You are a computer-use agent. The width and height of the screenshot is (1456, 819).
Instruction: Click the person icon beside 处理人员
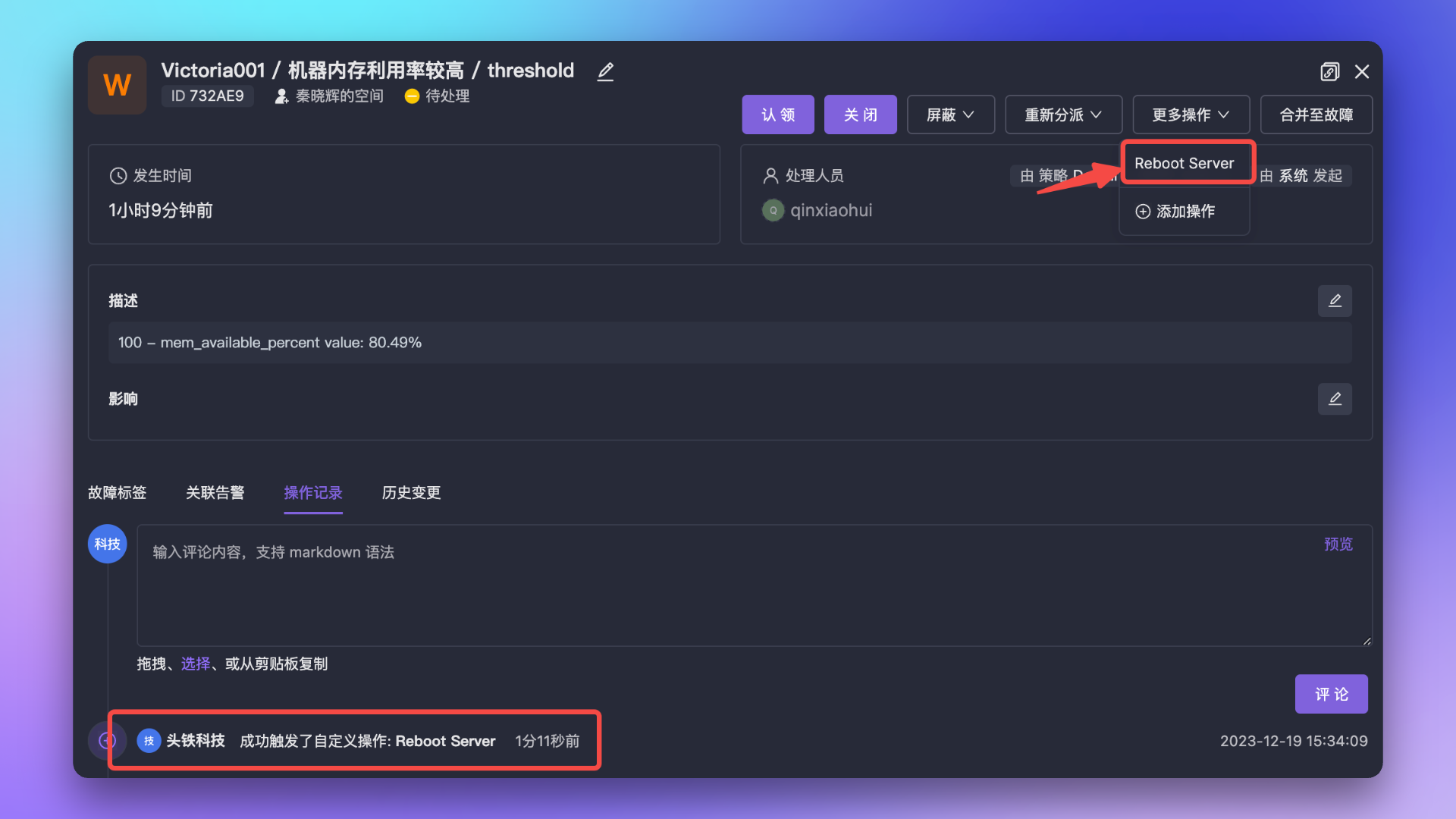click(x=770, y=175)
